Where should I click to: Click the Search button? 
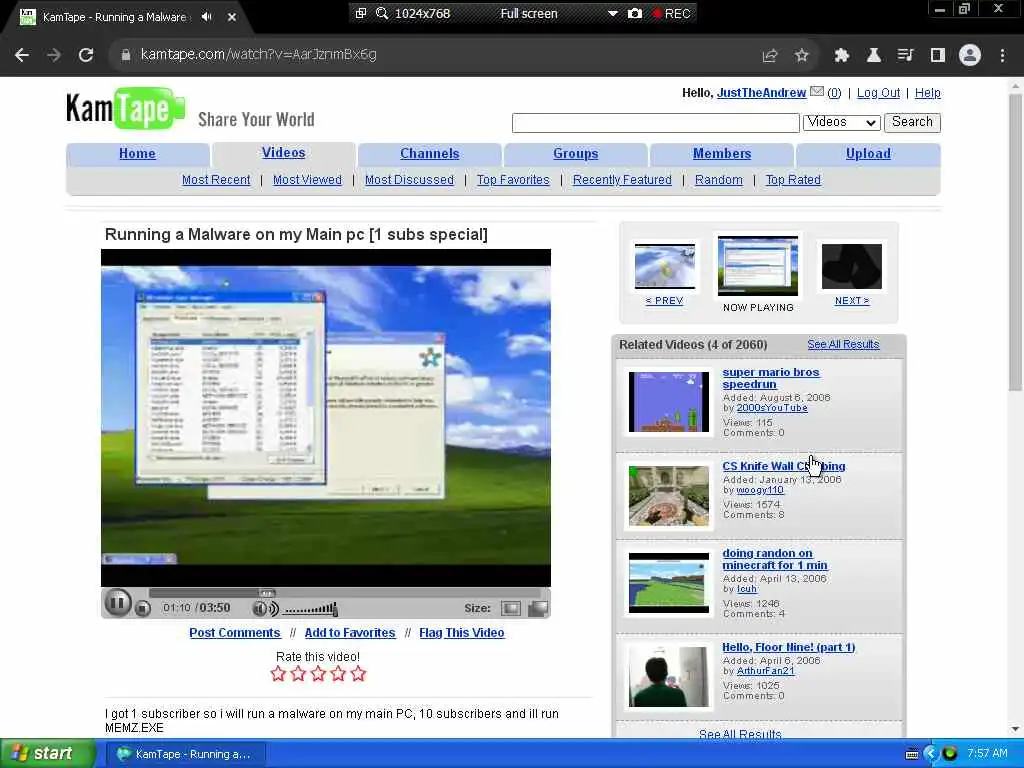[x=912, y=122]
